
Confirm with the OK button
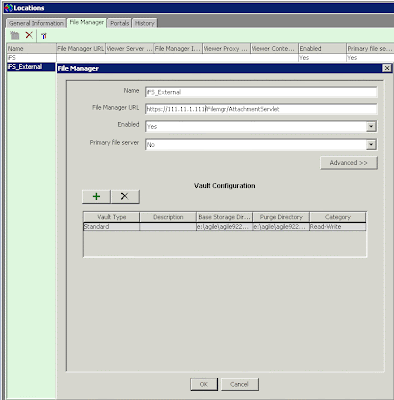204,384
